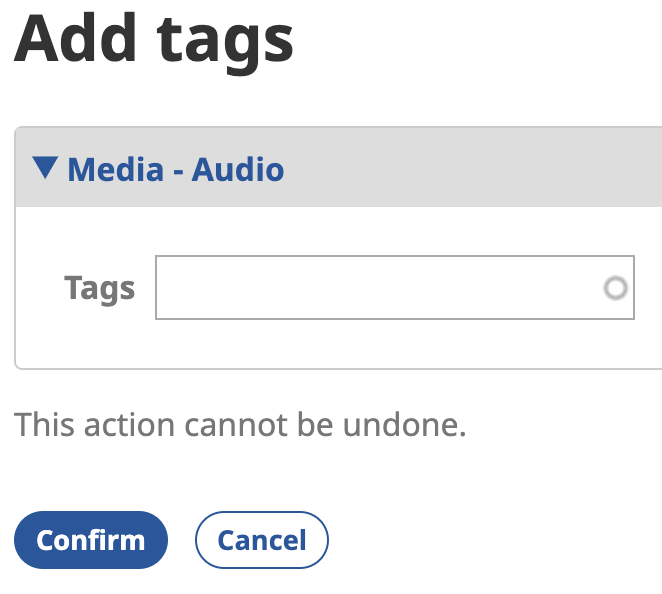Cancel the add tags action

tap(261, 540)
